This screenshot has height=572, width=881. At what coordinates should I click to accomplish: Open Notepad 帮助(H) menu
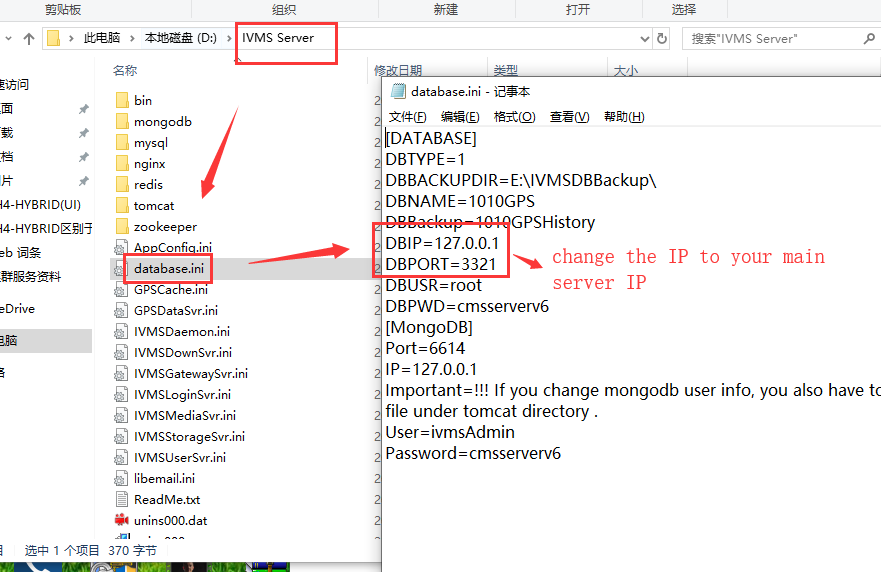tap(624, 117)
